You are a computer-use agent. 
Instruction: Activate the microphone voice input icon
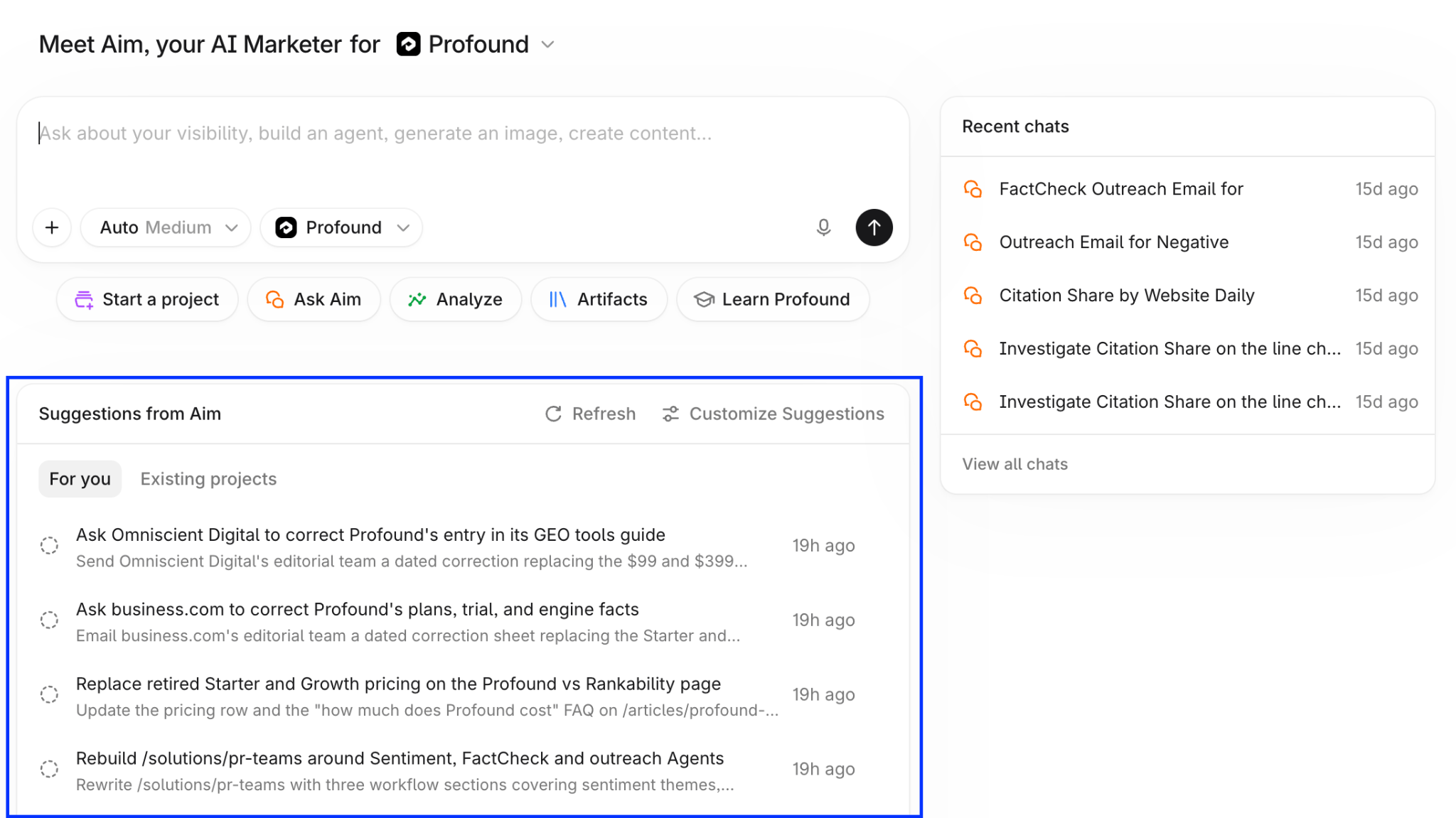pos(823,227)
